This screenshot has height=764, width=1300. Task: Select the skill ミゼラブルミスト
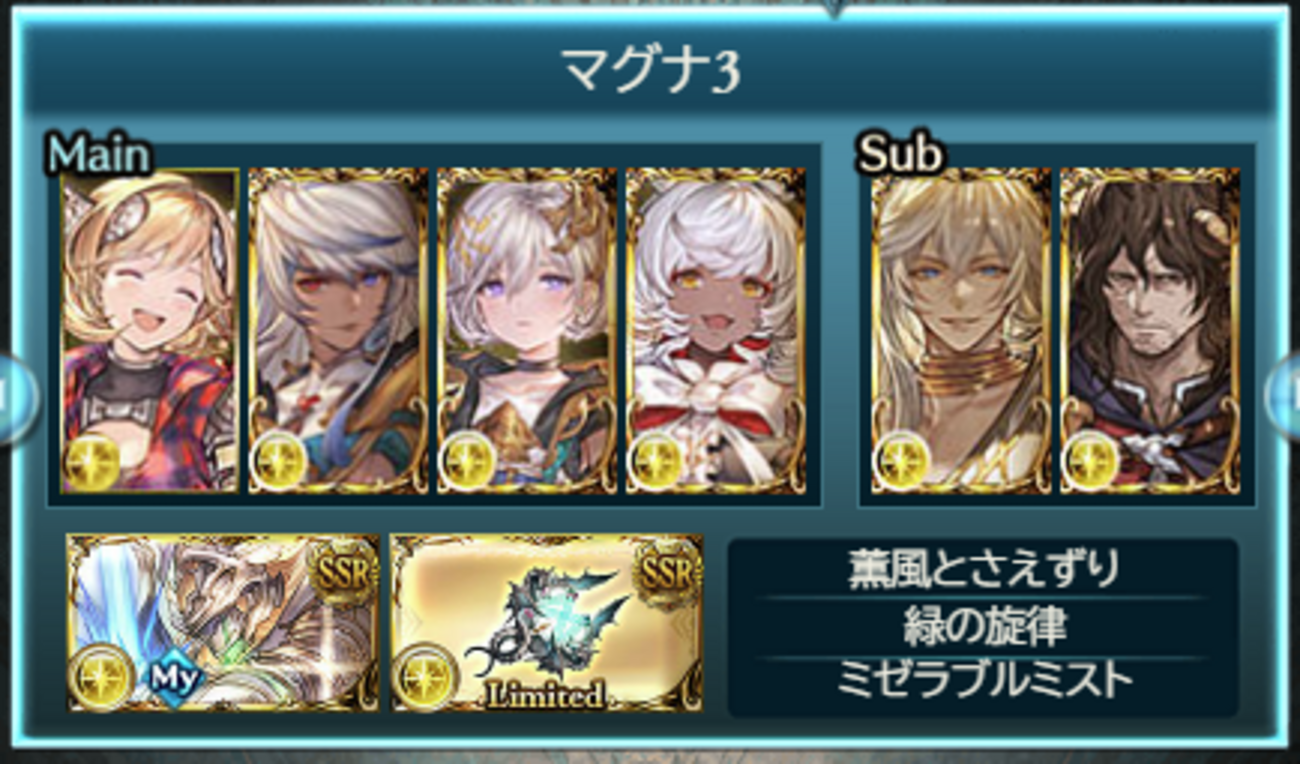pos(983,681)
